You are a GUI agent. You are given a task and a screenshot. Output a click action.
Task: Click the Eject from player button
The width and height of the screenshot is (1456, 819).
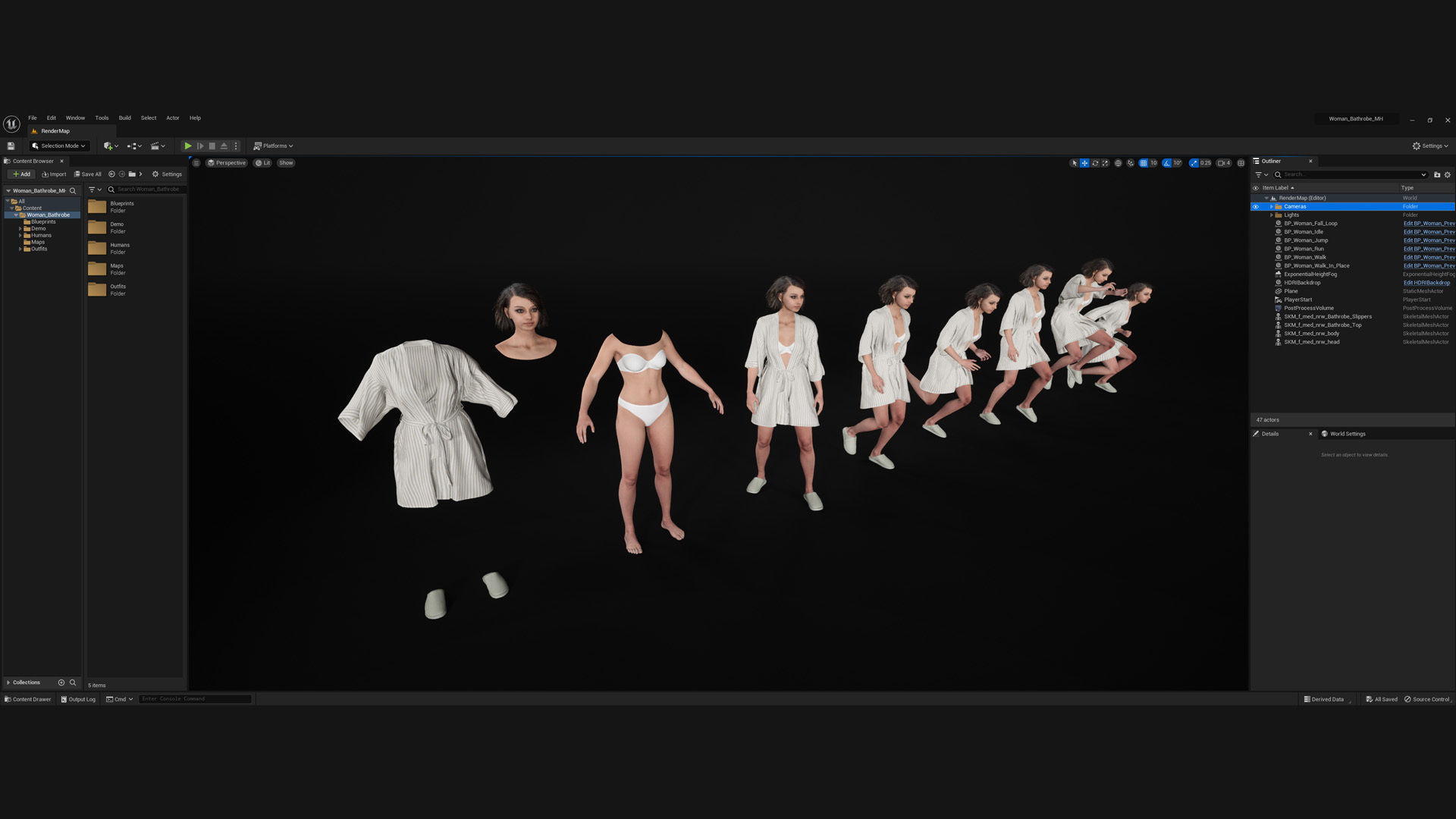click(x=224, y=146)
